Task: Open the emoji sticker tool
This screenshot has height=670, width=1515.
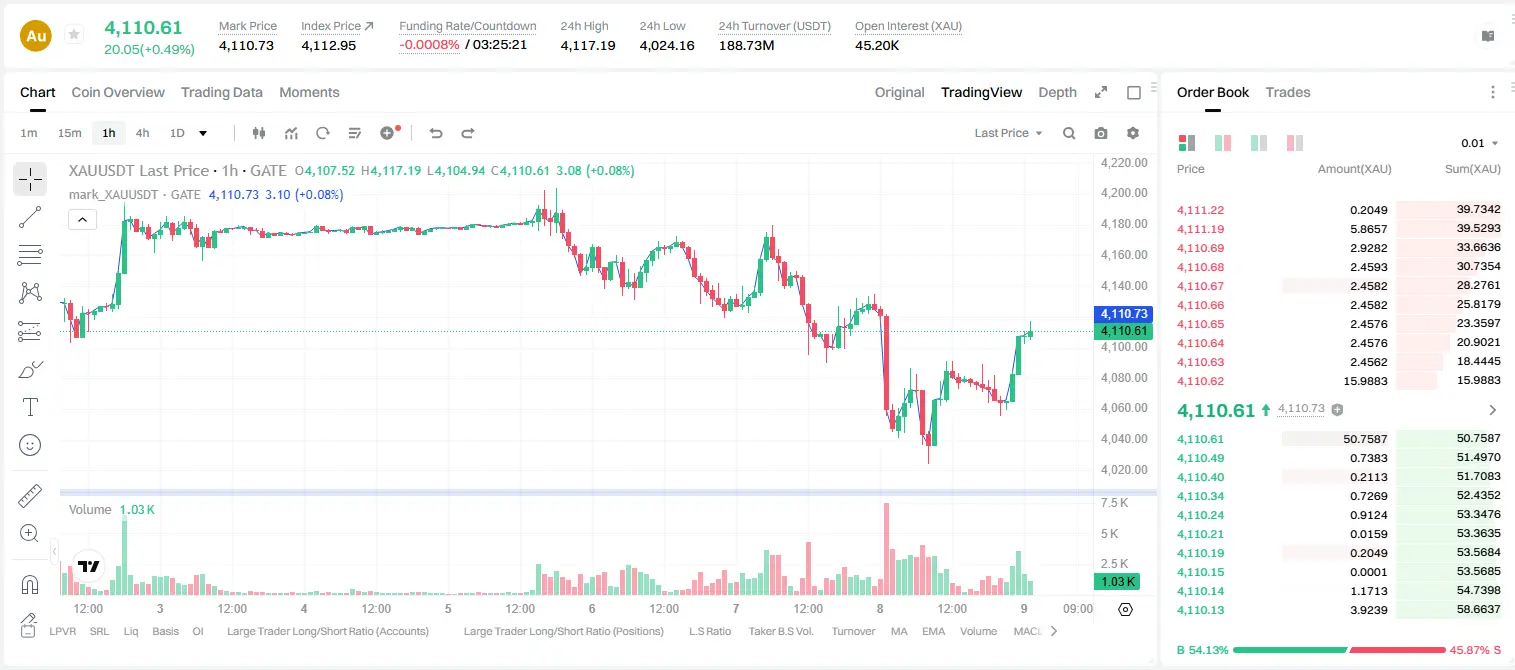Action: click(30, 445)
